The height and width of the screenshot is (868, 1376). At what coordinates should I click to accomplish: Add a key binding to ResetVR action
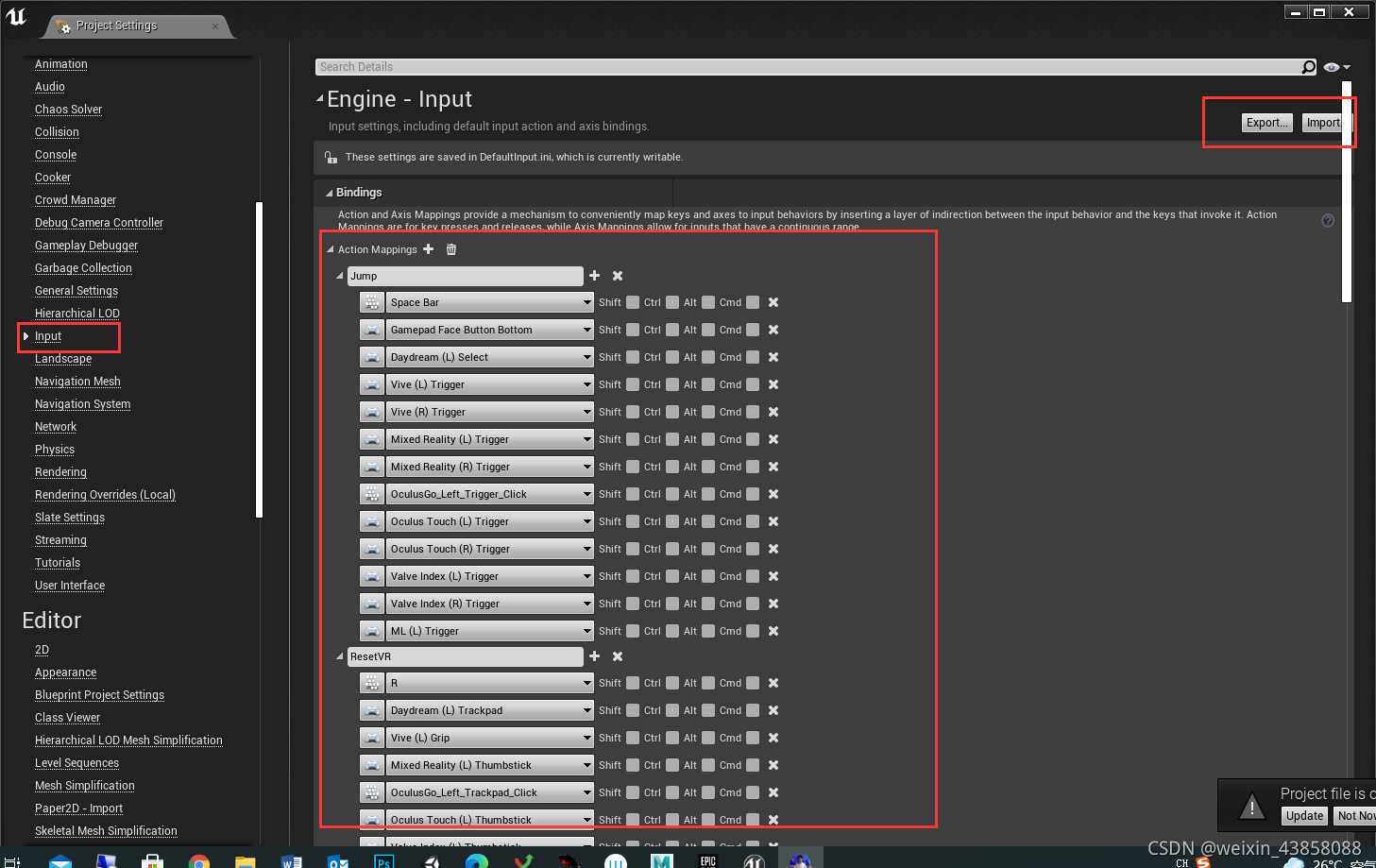click(594, 656)
